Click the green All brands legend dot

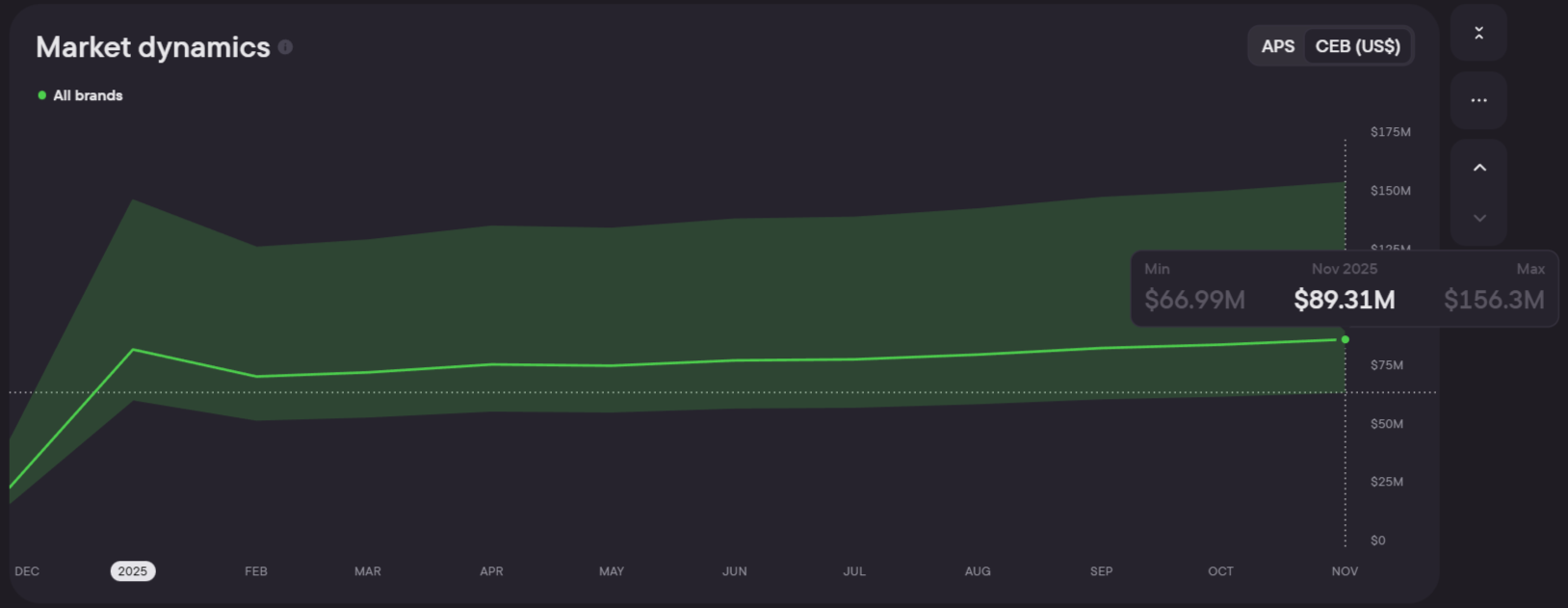pyautogui.click(x=41, y=95)
